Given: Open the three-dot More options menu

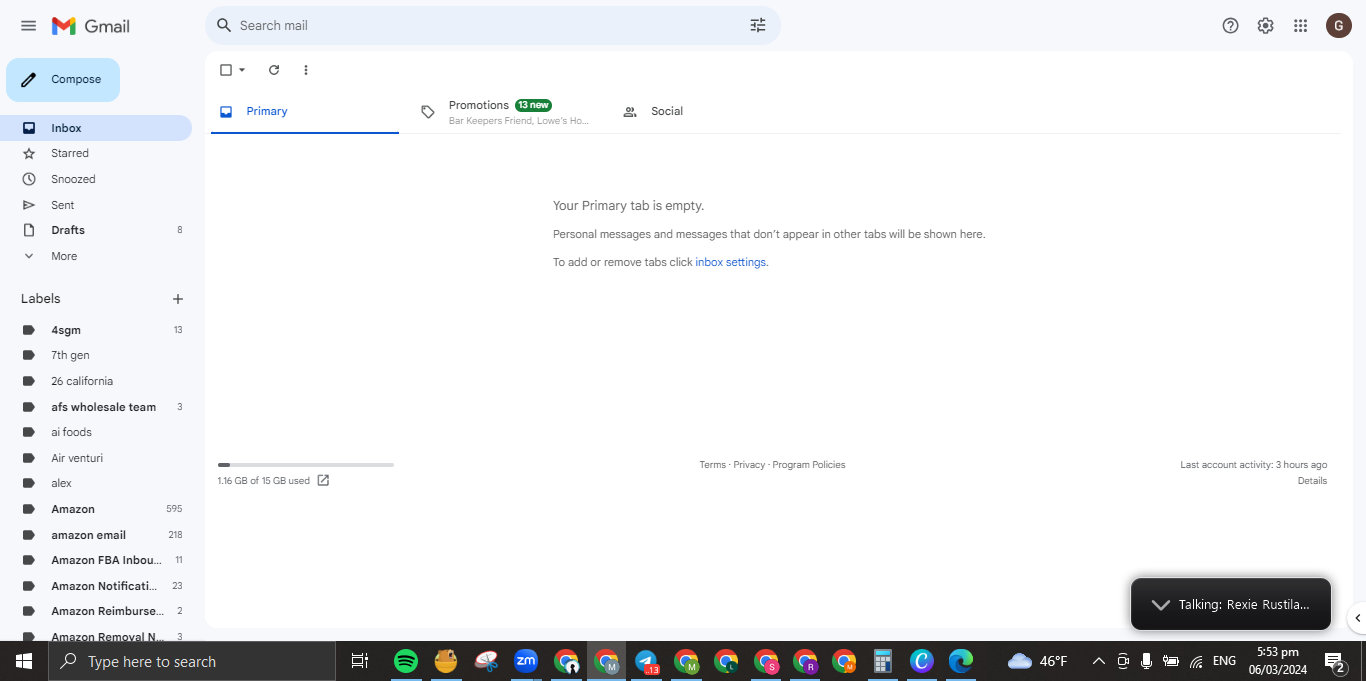Looking at the screenshot, I should pyautogui.click(x=306, y=70).
